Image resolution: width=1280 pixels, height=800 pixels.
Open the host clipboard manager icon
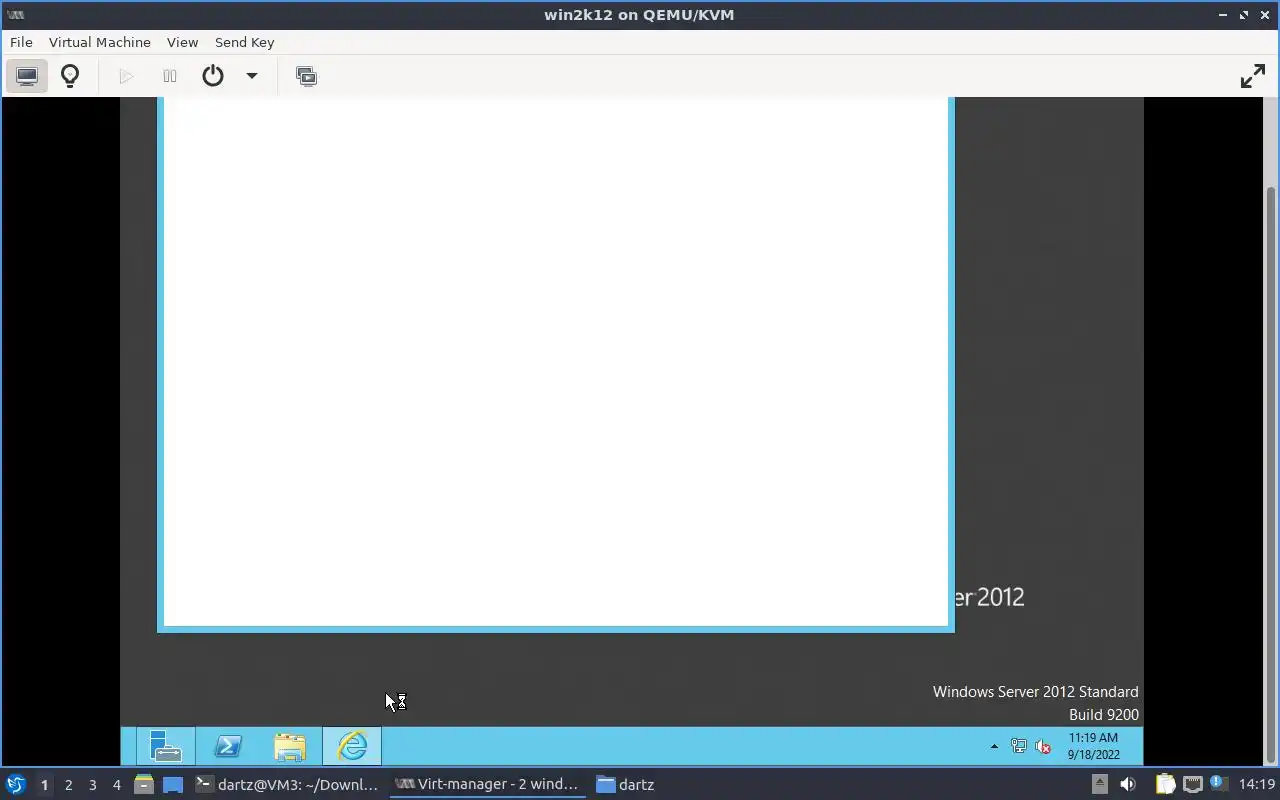pos(1165,784)
